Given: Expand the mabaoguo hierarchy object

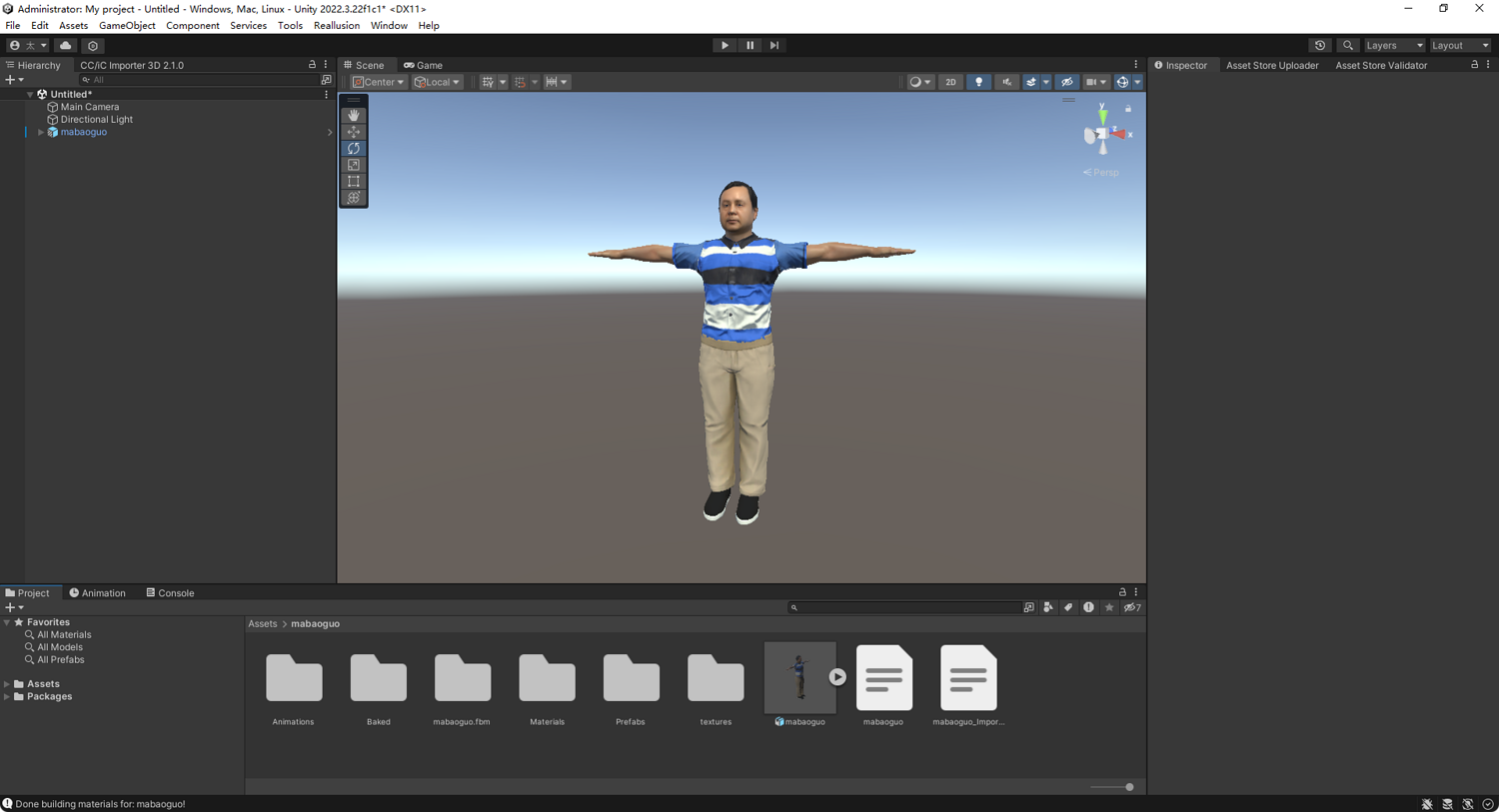Looking at the screenshot, I should (x=41, y=132).
